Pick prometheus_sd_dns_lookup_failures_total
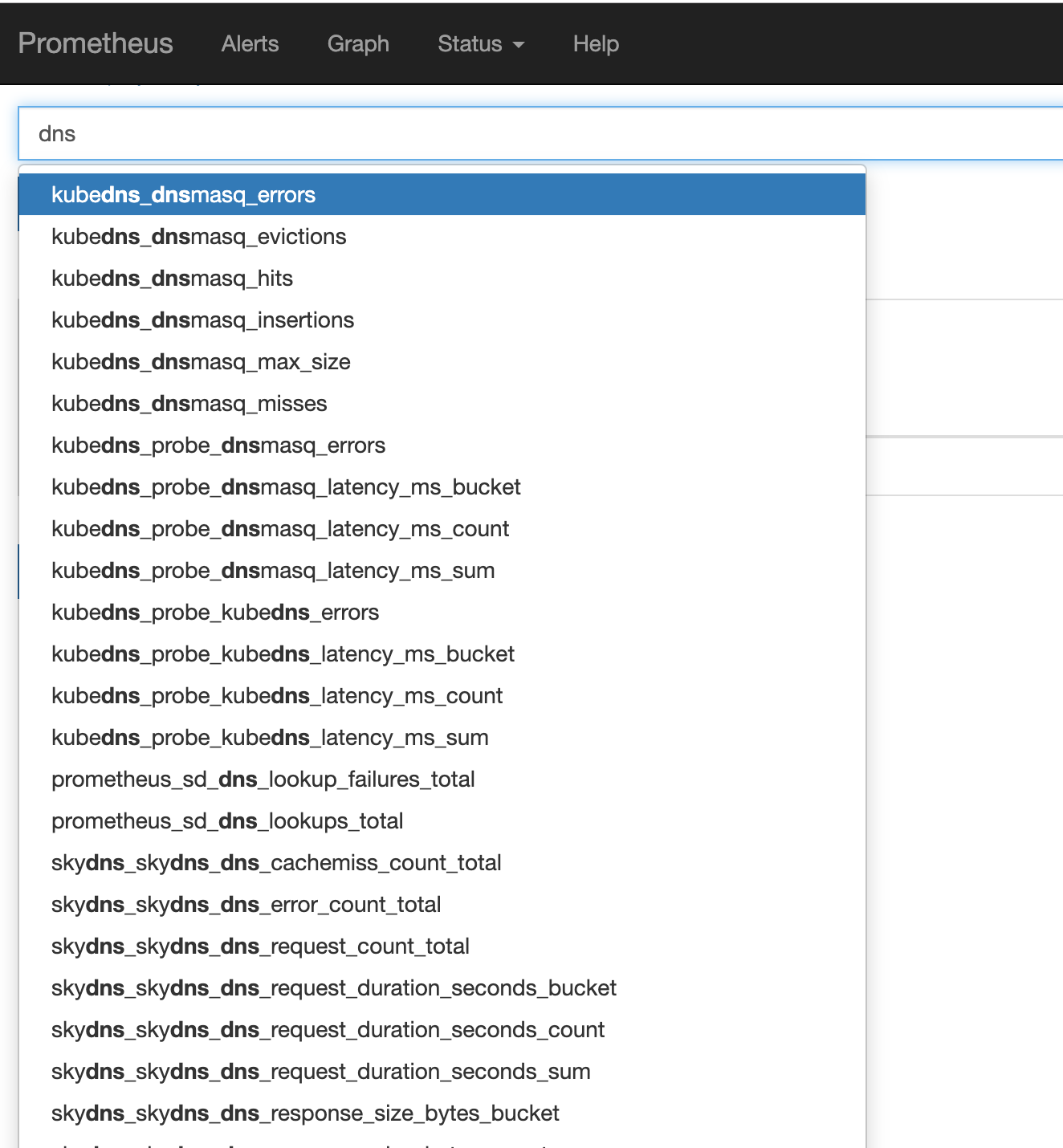 (442, 779)
